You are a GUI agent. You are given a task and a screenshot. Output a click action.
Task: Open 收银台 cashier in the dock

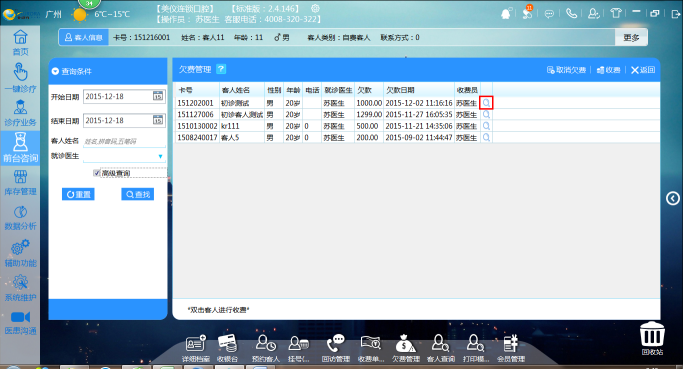(227, 348)
